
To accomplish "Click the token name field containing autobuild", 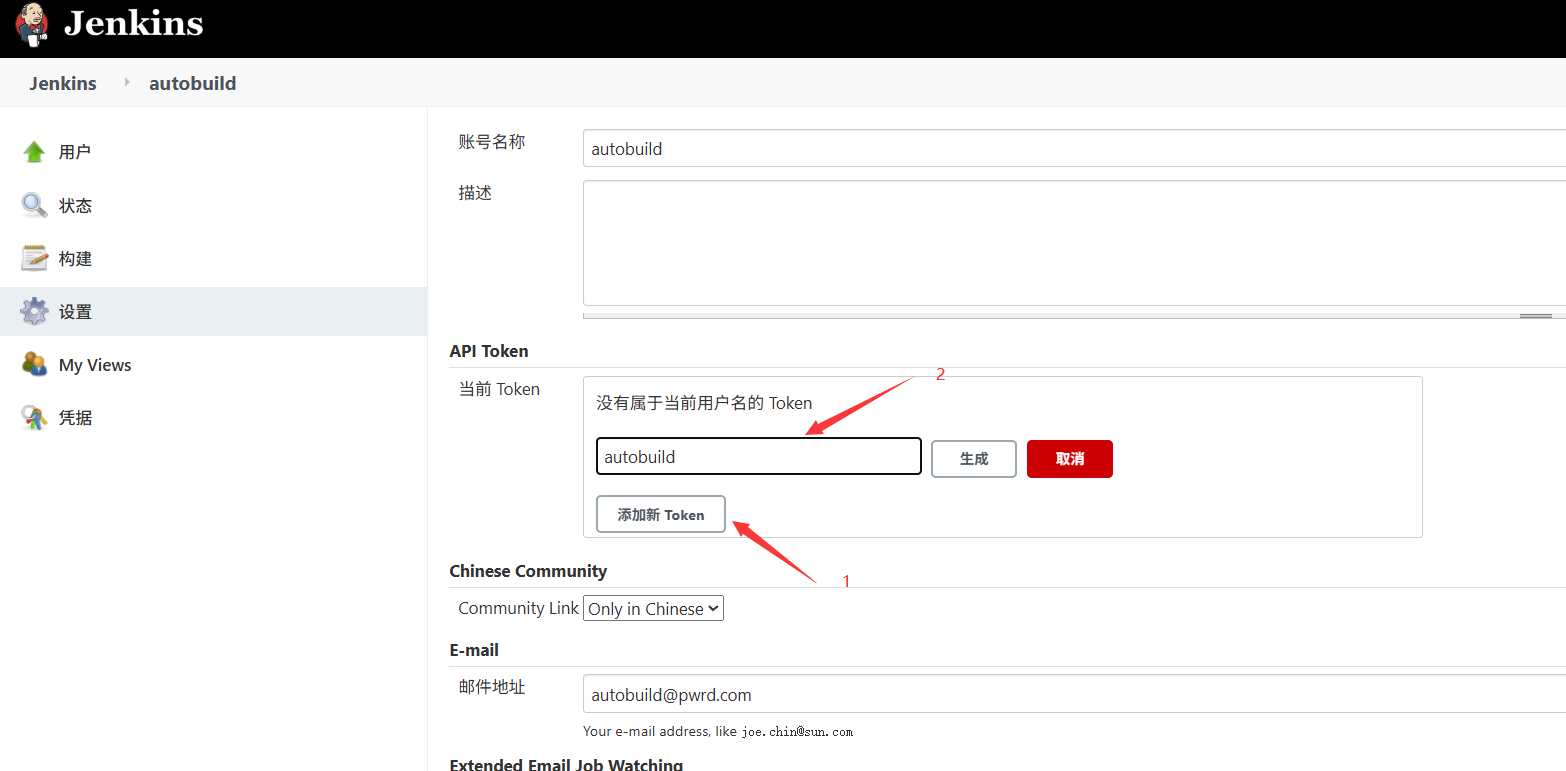I will (x=758, y=456).
